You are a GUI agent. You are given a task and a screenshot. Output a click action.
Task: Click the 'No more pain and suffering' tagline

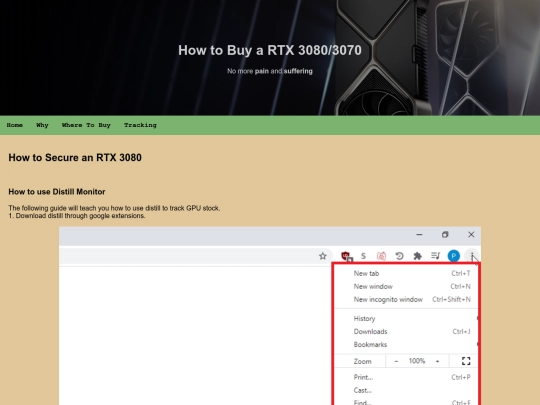coord(270,71)
